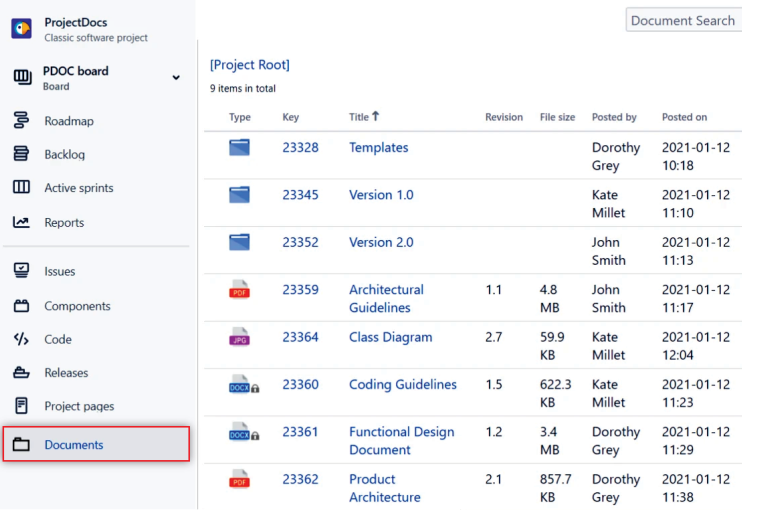Expand the PDOC board chevron dropdown
The width and height of the screenshot is (774, 517).
(x=176, y=78)
